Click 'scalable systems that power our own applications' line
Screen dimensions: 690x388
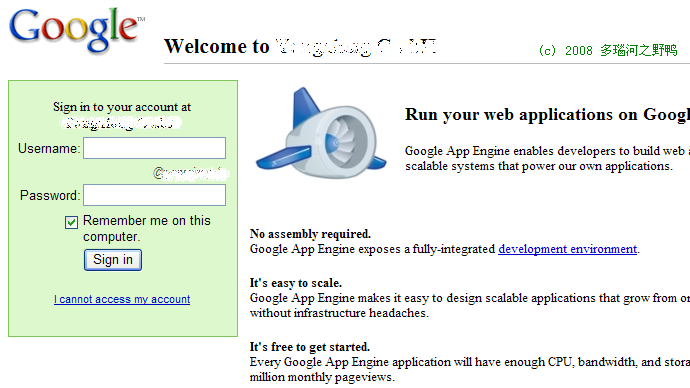coord(539,166)
